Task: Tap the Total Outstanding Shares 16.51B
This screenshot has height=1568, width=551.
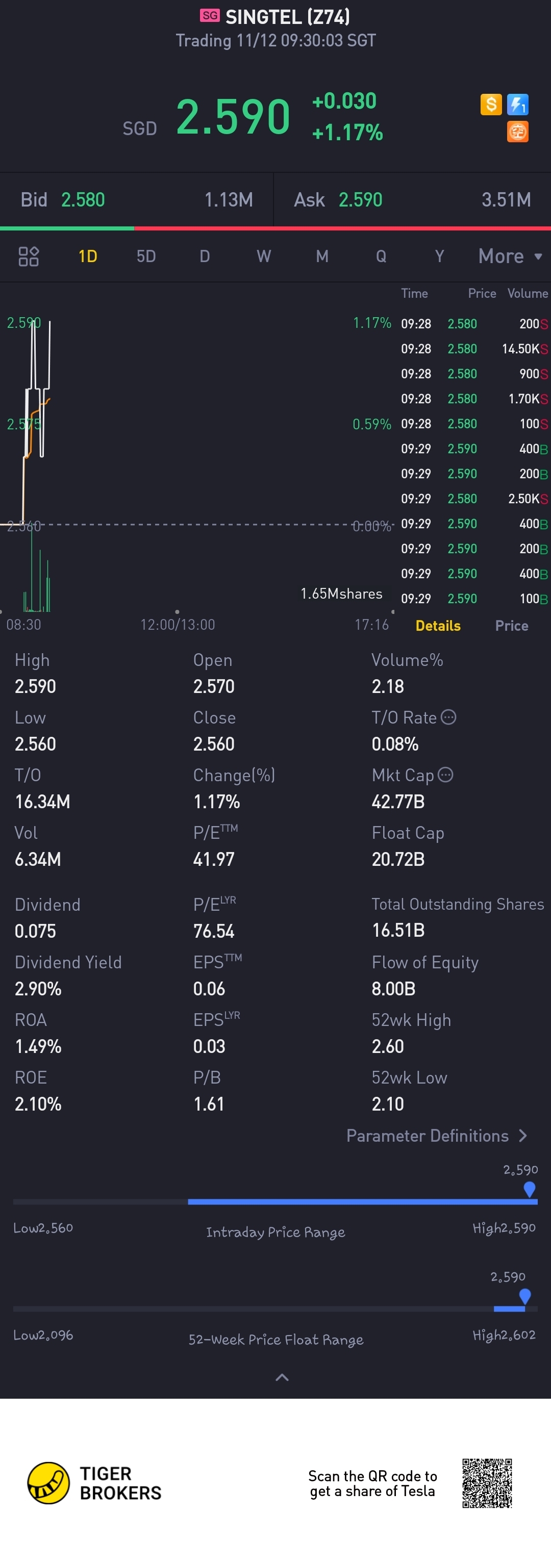Action: [x=398, y=930]
